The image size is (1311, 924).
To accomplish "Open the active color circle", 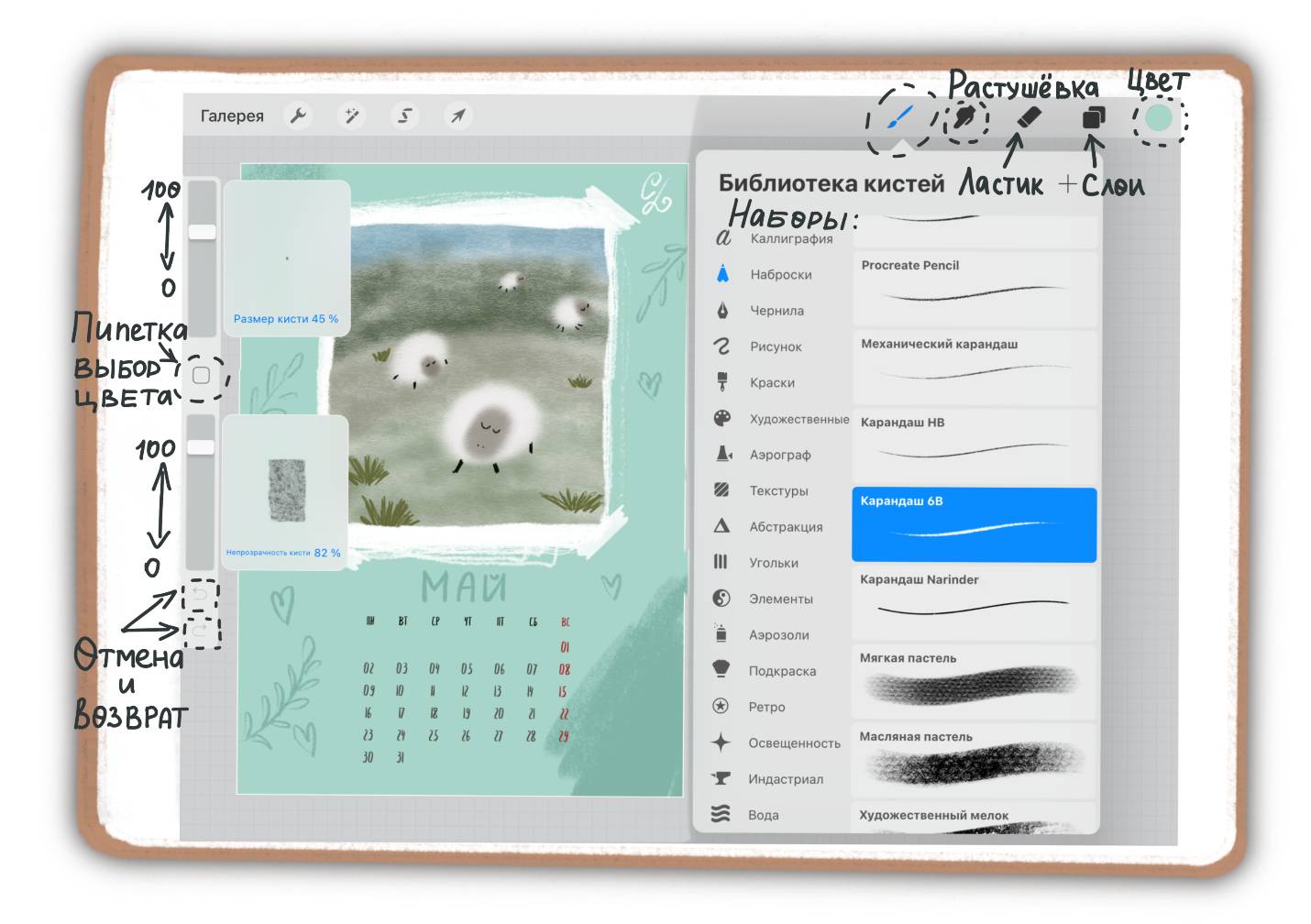I will (x=1159, y=117).
